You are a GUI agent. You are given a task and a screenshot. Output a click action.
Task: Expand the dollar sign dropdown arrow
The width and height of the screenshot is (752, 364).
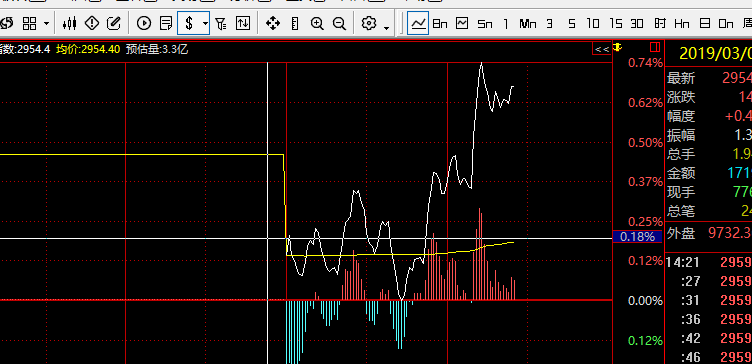pyautogui.click(x=205, y=23)
